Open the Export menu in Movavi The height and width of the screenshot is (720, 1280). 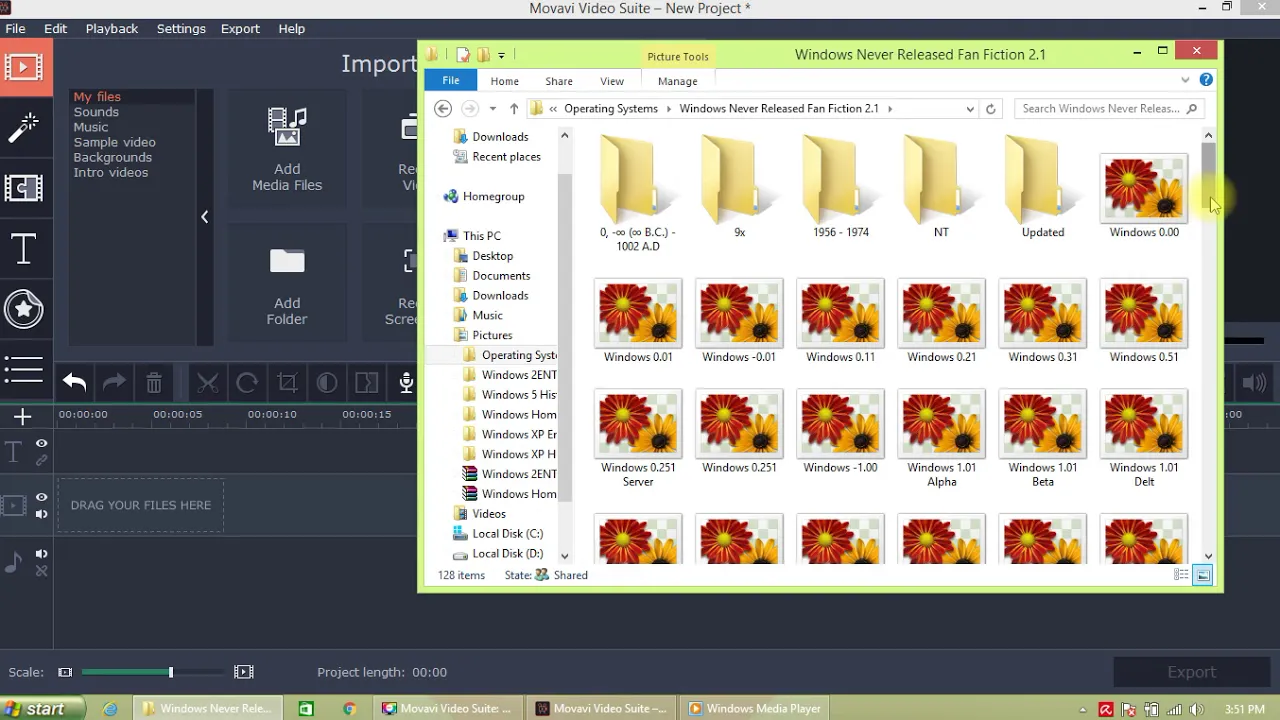click(240, 29)
